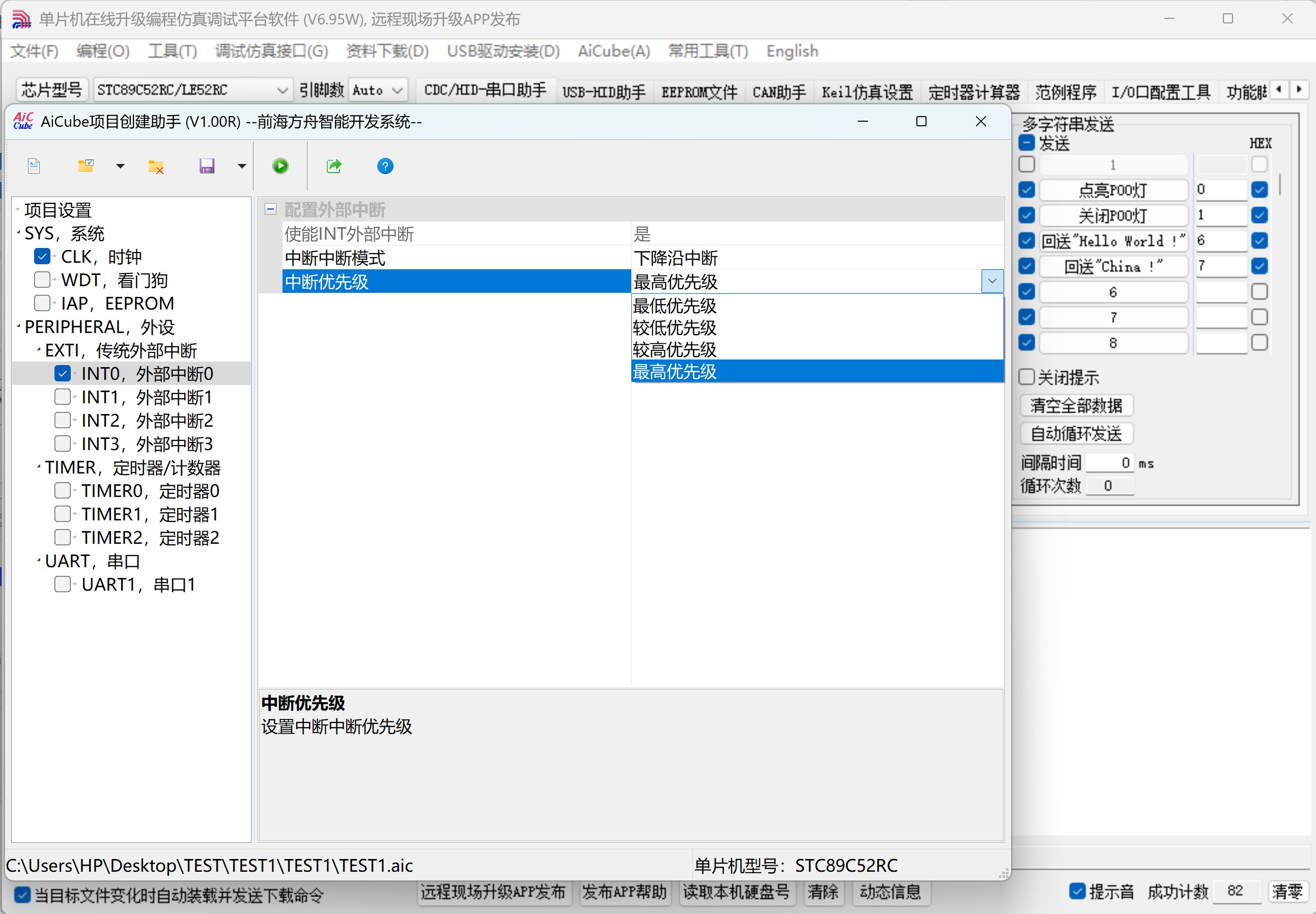Open the pin count Auto dropdown
Viewport: 1316px width, 914px height.
pyautogui.click(x=378, y=90)
